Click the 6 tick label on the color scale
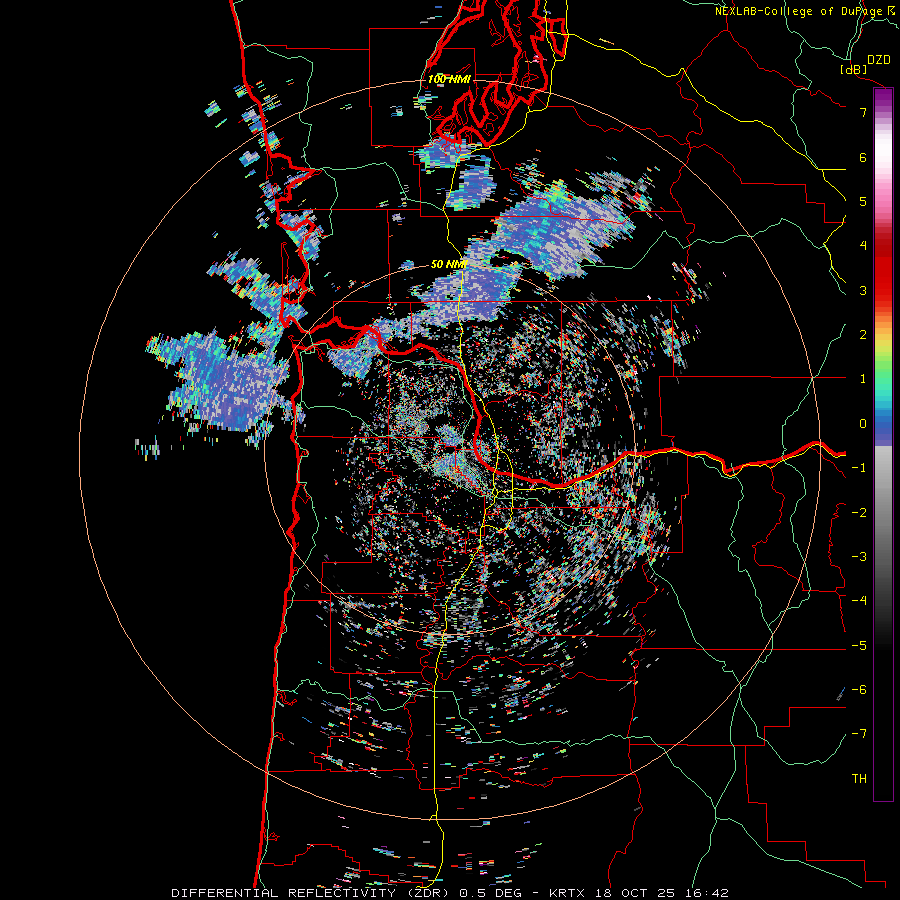Viewport: 900px width, 900px height. pyautogui.click(x=863, y=157)
